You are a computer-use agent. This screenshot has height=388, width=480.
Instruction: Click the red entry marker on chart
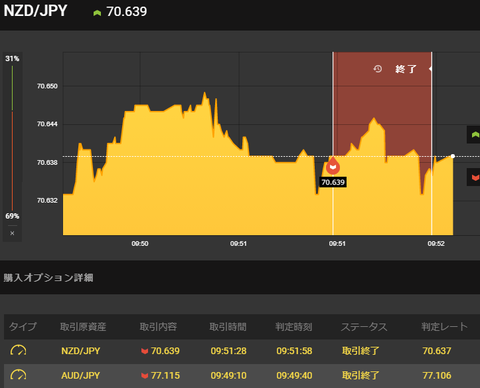click(x=333, y=167)
